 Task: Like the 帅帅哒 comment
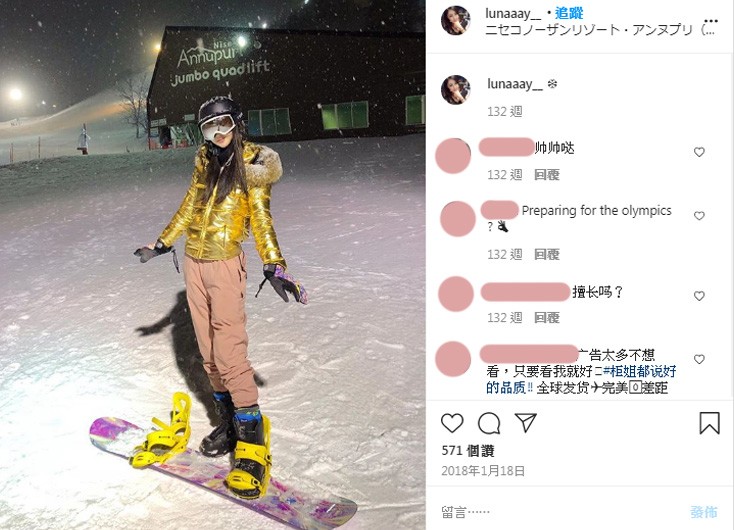[x=699, y=152]
